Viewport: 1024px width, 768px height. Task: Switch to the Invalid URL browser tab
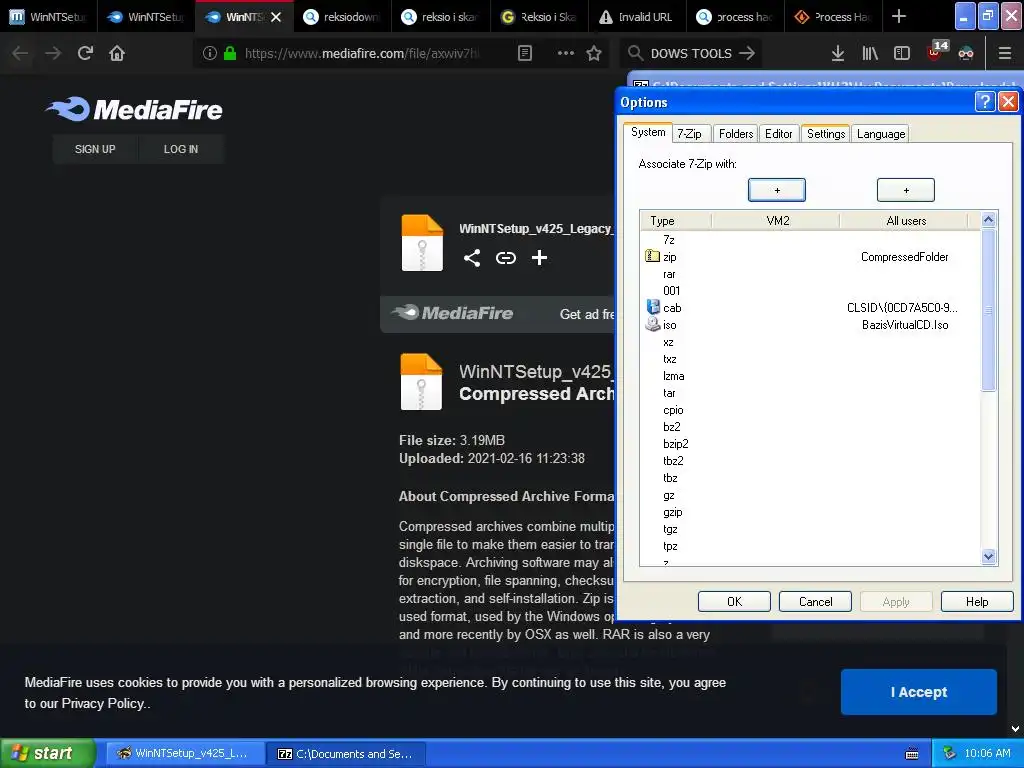[x=636, y=17]
